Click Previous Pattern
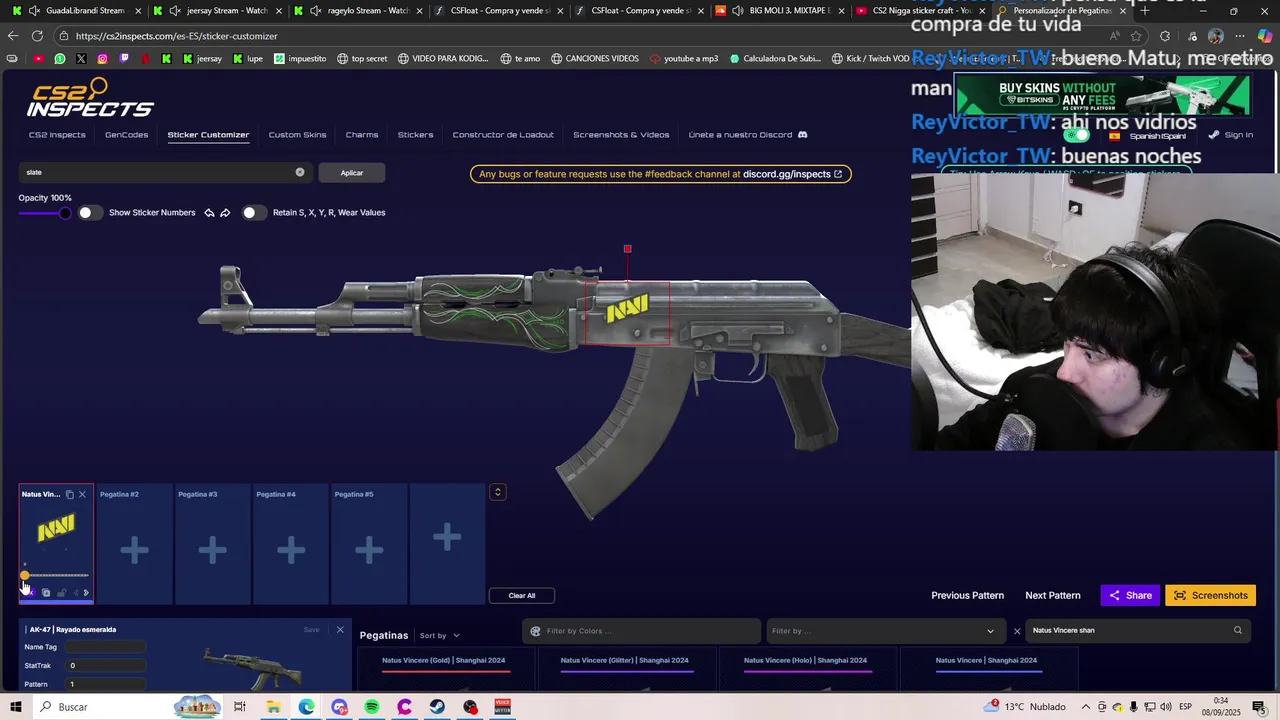 click(967, 596)
